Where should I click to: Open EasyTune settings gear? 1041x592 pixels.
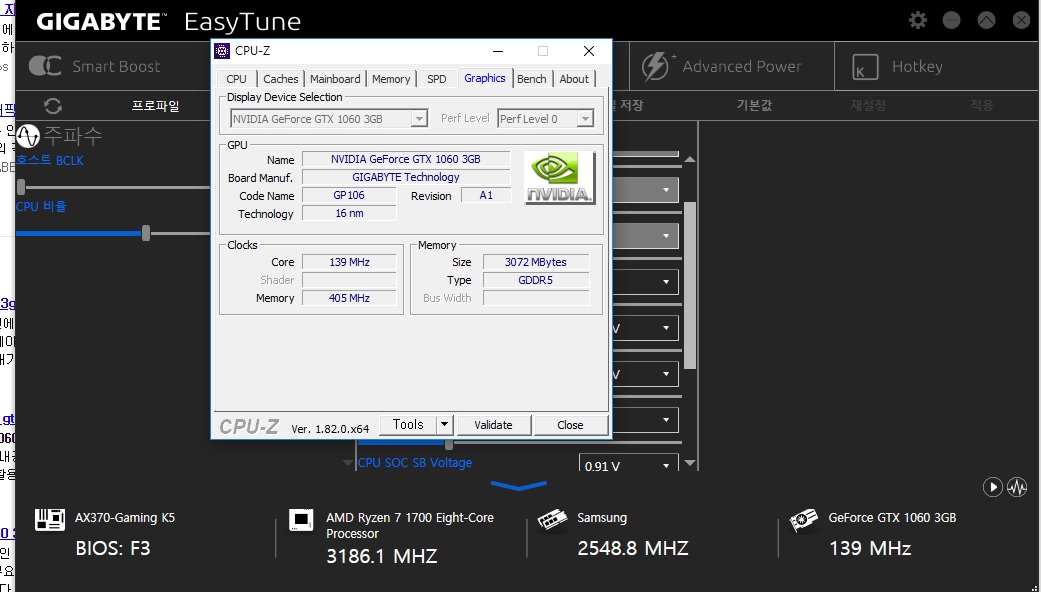[x=918, y=21]
